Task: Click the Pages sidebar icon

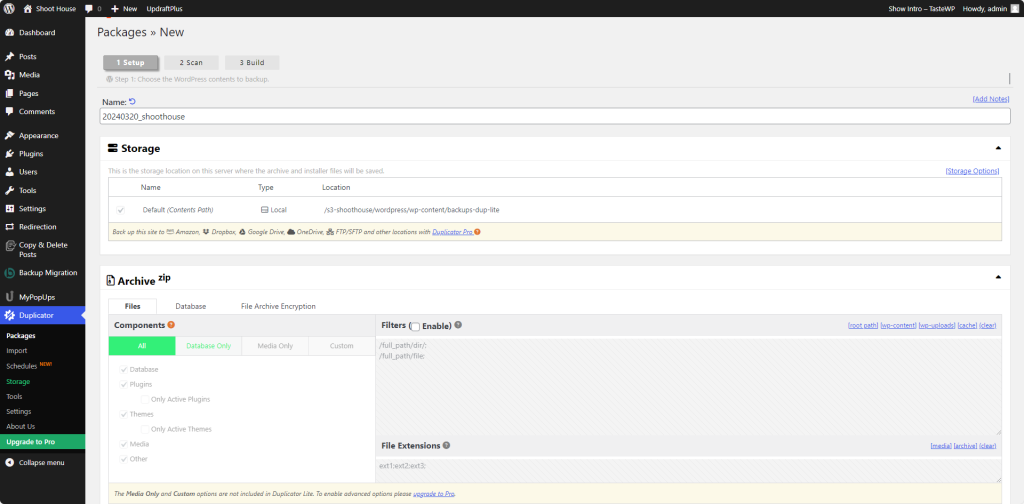Action: [10, 93]
